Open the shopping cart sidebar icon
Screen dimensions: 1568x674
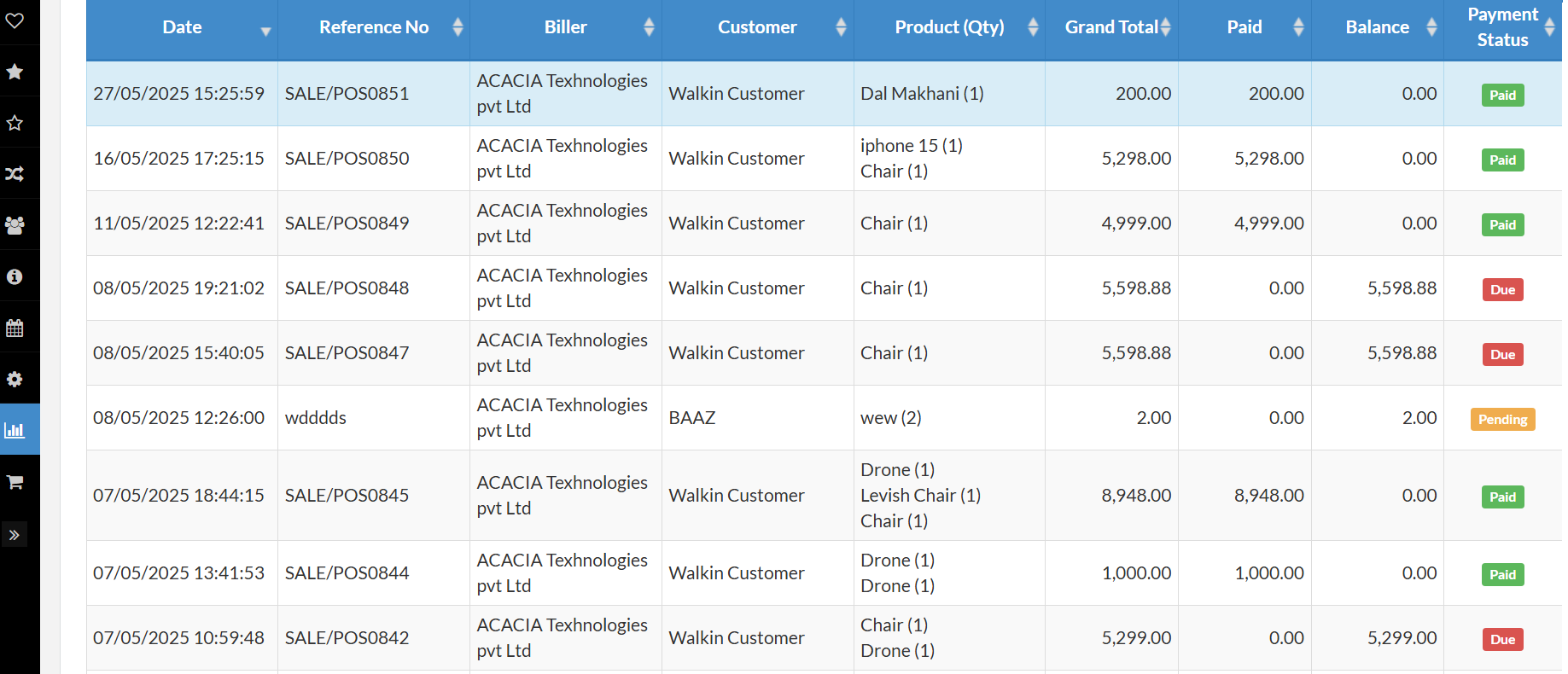point(15,482)
